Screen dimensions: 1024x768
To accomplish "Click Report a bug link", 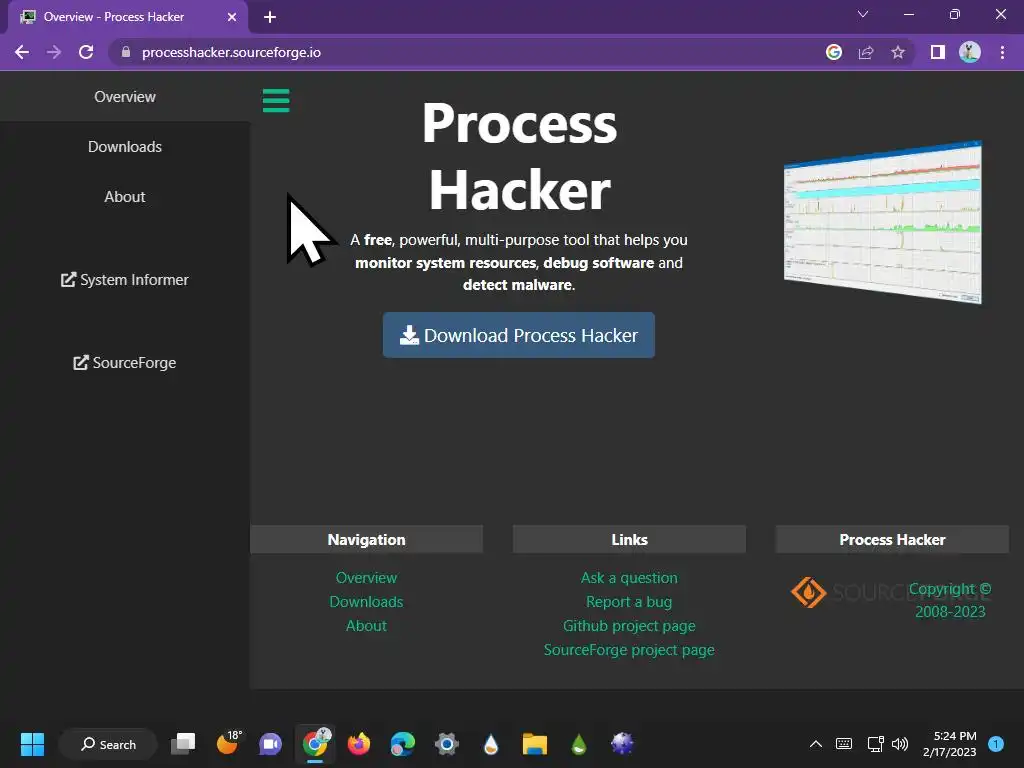I will click(630, 601).
